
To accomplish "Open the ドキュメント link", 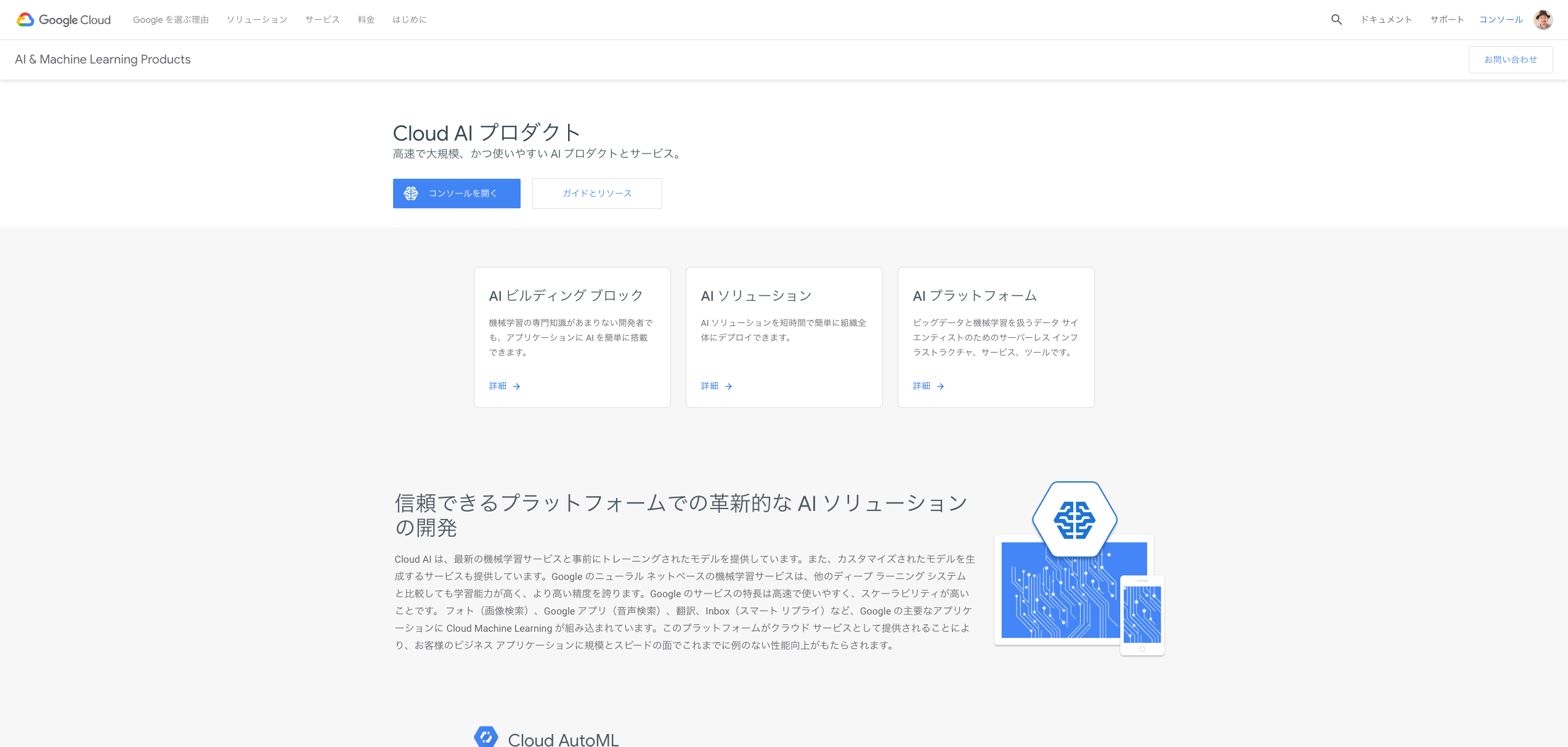I will pos(1386,20).
